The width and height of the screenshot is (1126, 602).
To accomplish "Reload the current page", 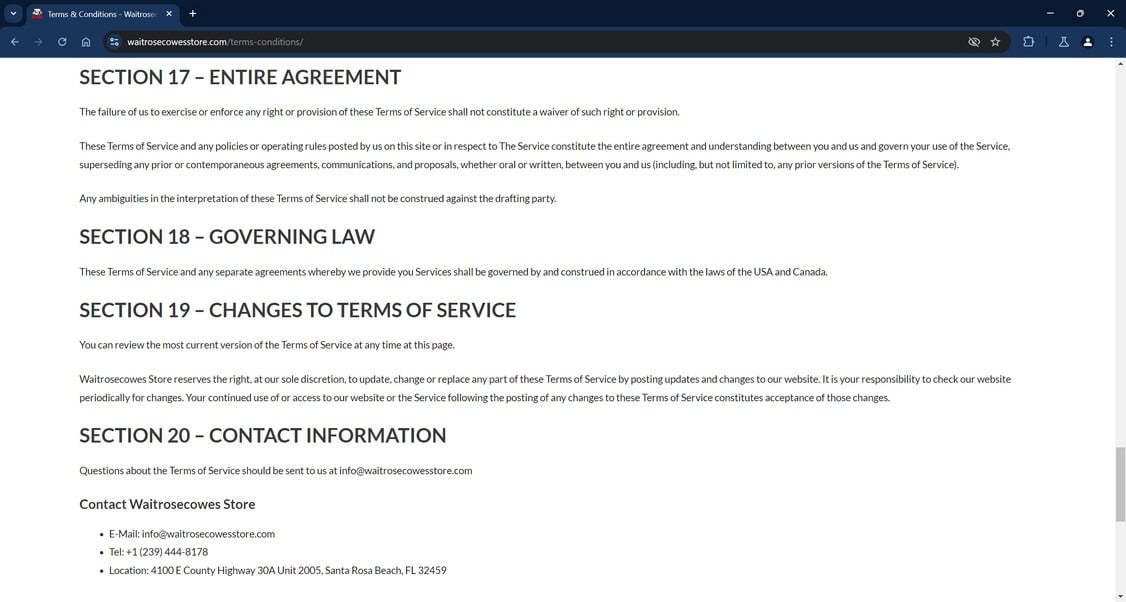I will (x=62, y=42).
